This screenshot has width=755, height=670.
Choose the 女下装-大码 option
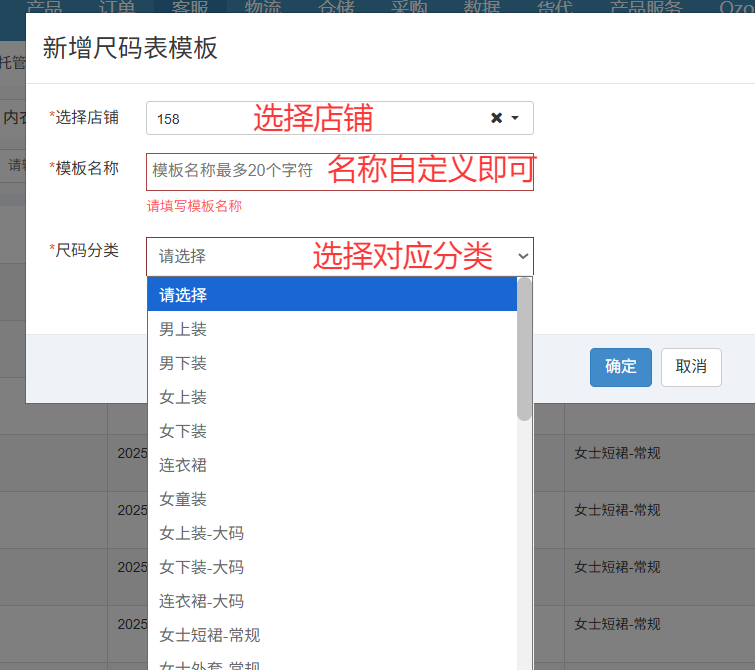(x=332, y=567)
